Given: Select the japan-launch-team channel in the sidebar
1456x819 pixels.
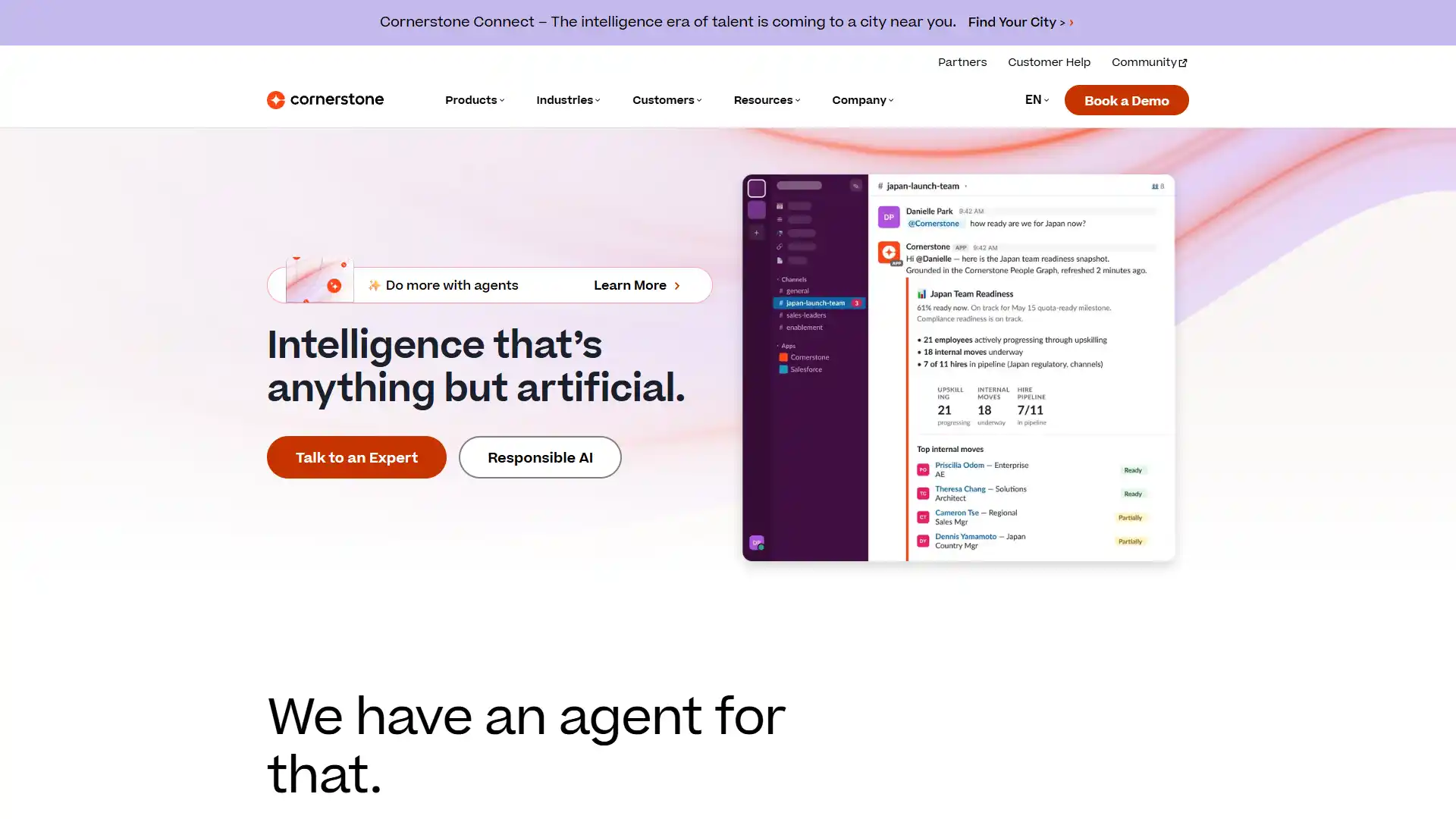Looking at the screenshot, I should [819, 303].
